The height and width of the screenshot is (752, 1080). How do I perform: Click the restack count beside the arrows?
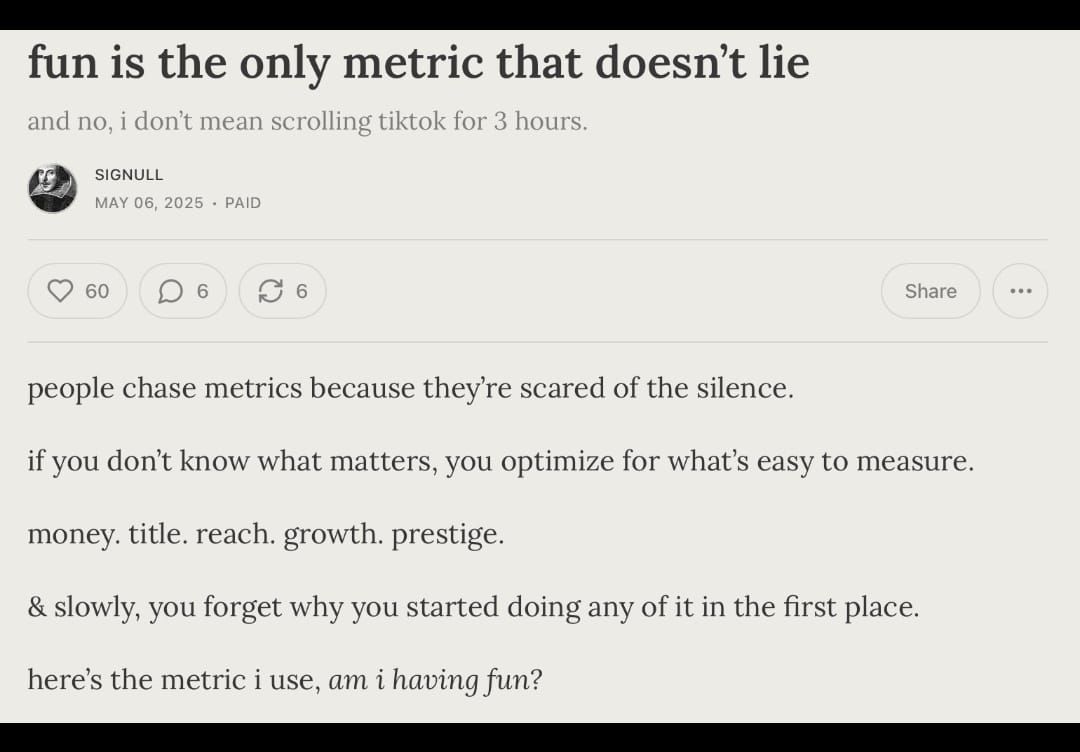302,291
